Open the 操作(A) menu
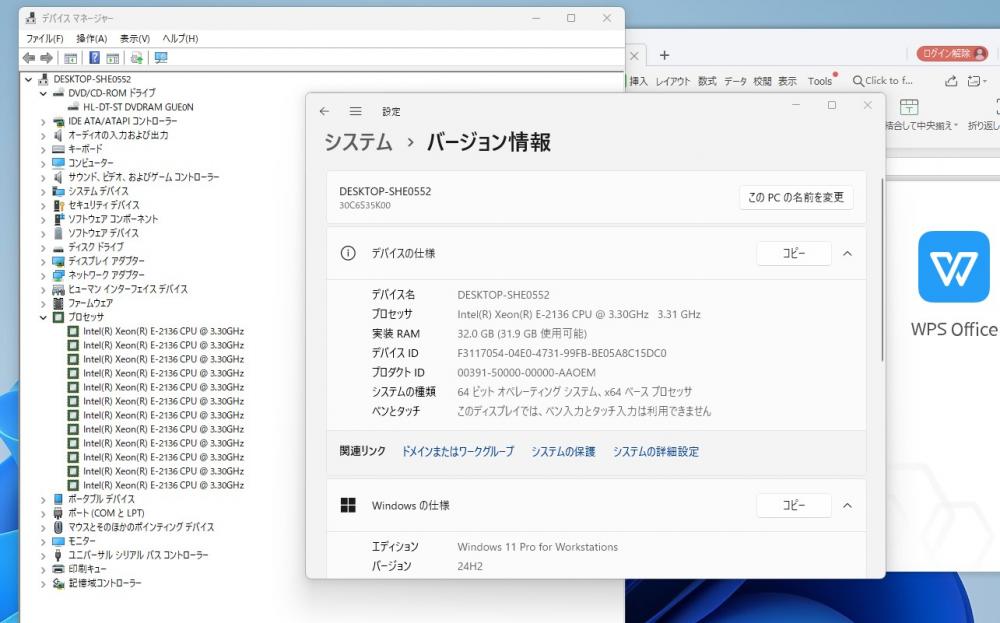 pyautogui.click(x=92, y=39)
